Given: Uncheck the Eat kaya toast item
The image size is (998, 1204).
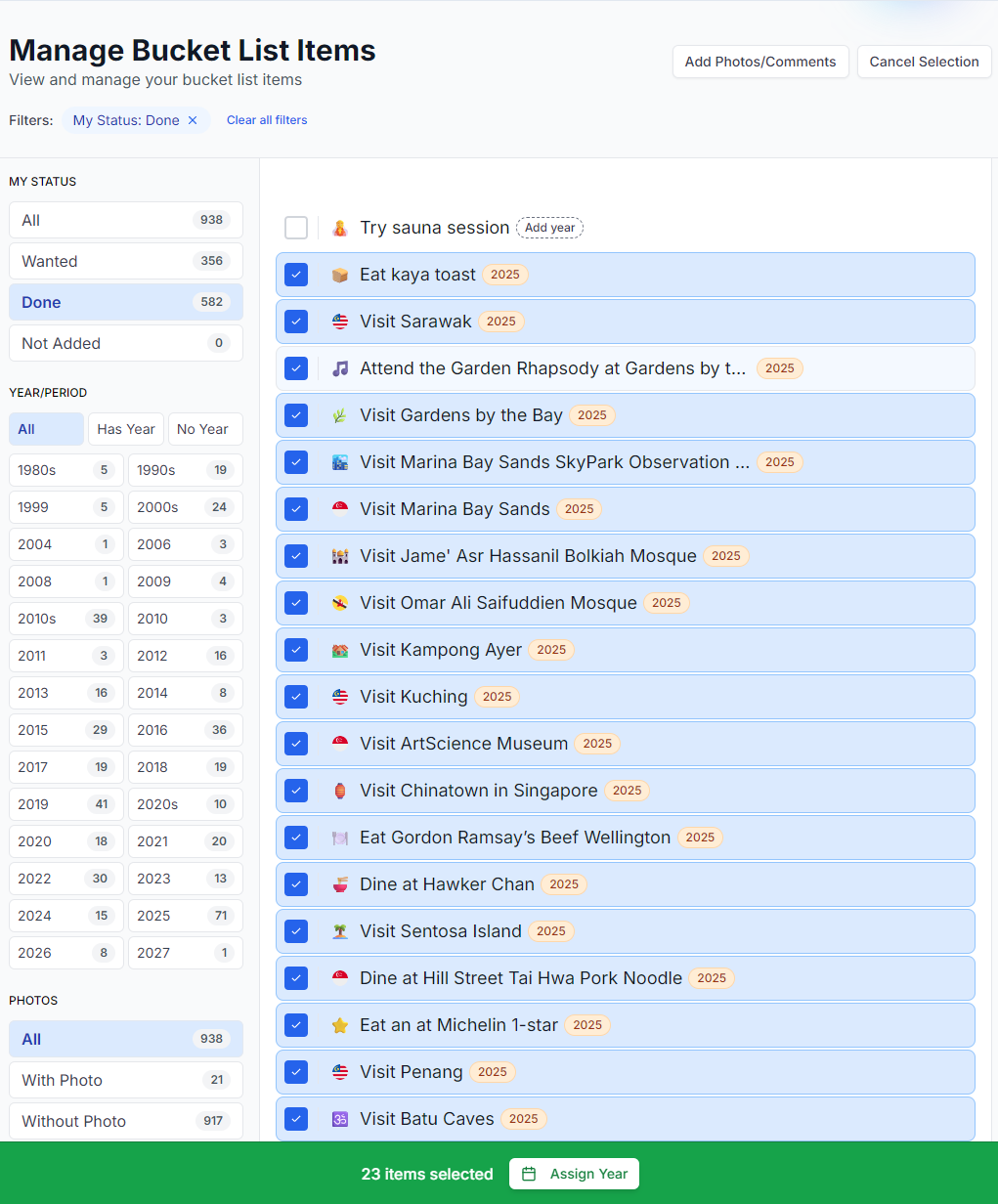Looking at the screenshot, I should tap(296, 275).
